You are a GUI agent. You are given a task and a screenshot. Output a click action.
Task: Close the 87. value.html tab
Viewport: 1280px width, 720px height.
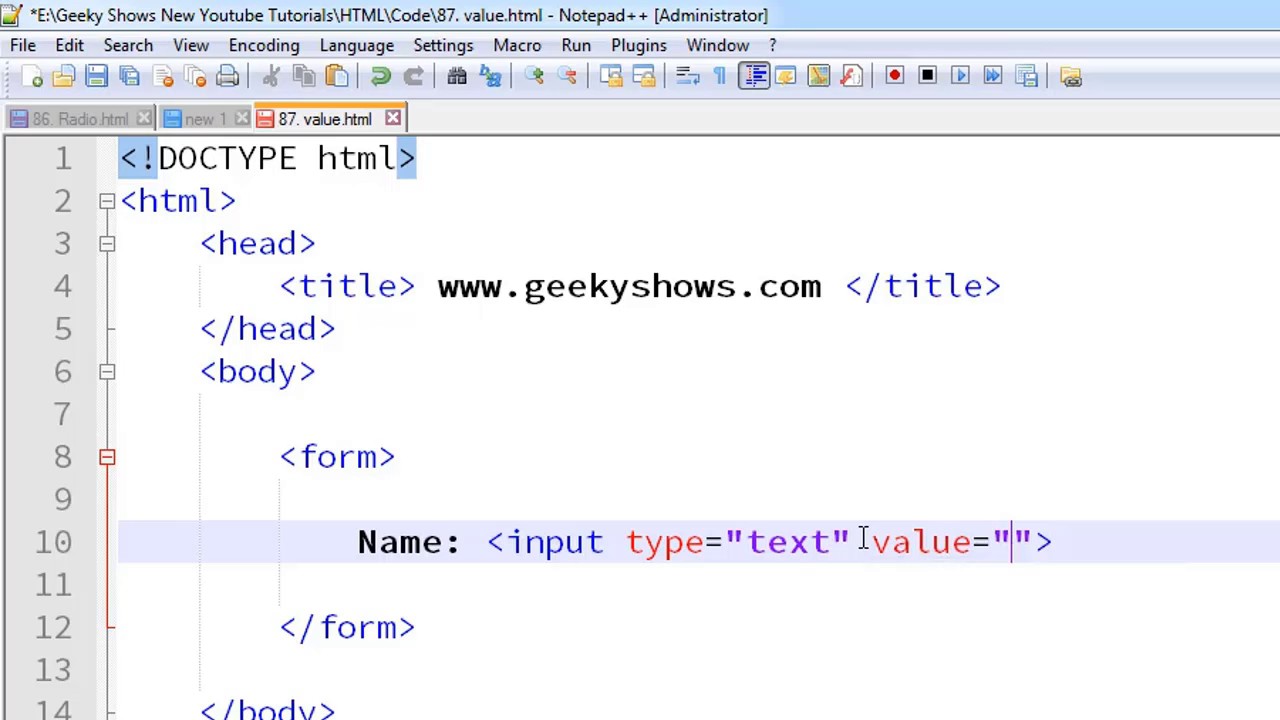[x=393, y=119]
